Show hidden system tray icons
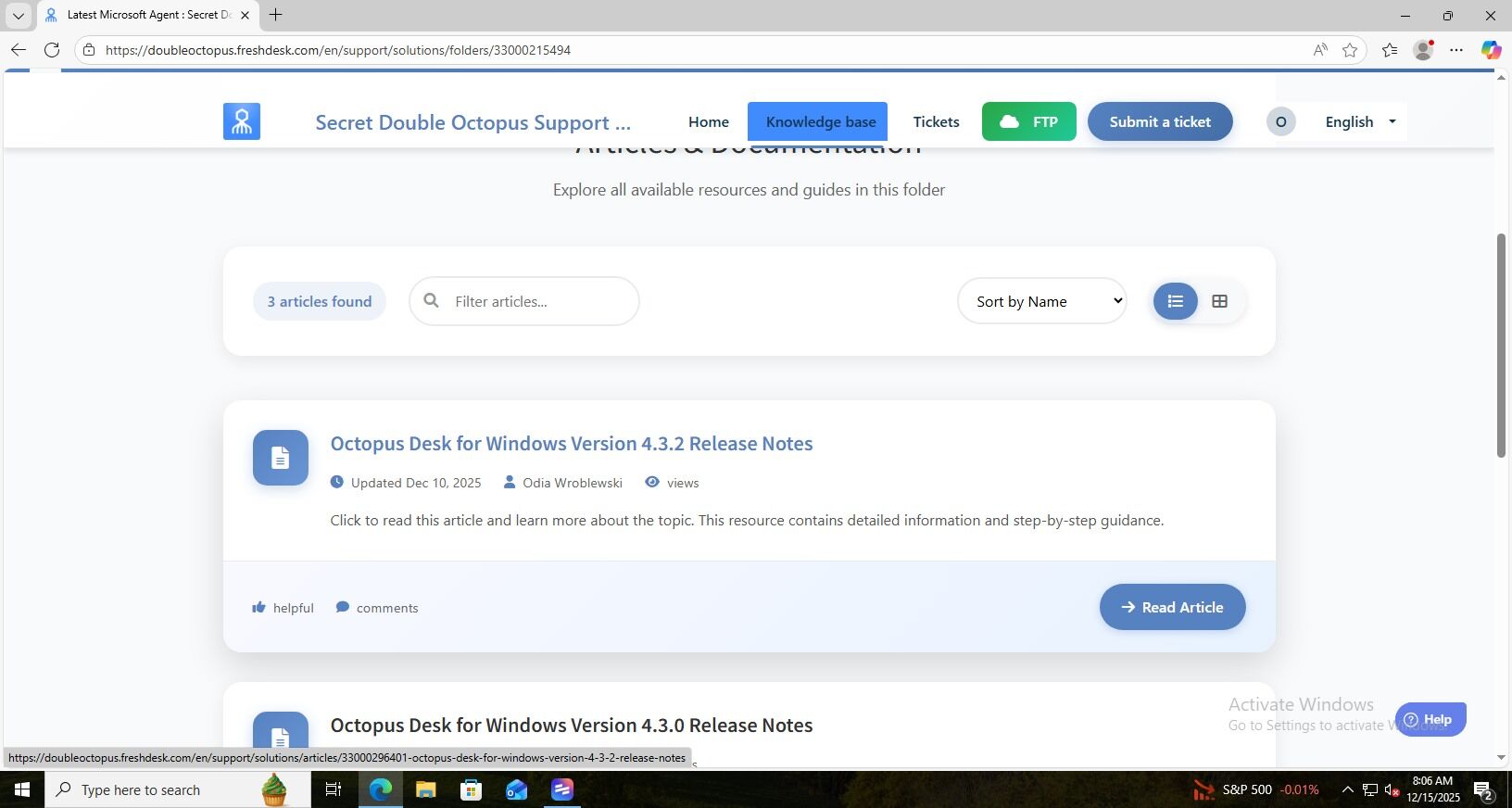The width and height of the screenshot is (1512, 808). [1348, 789]
